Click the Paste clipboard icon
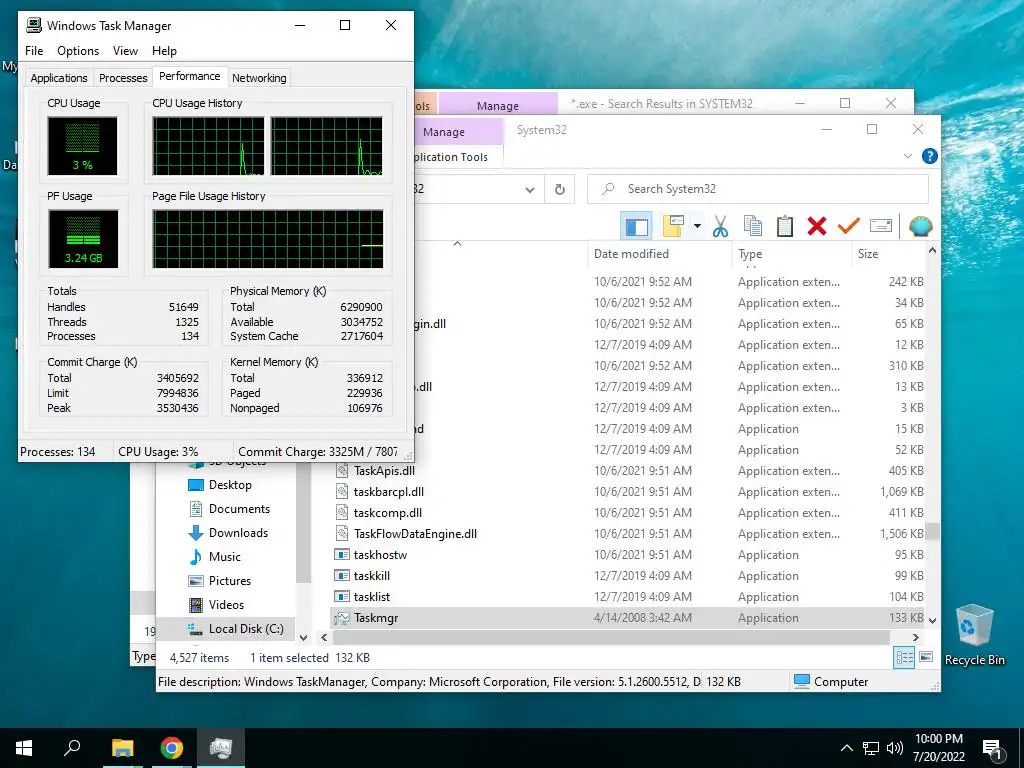Screen dimensions: 1024x768 (x=784, y=226)
